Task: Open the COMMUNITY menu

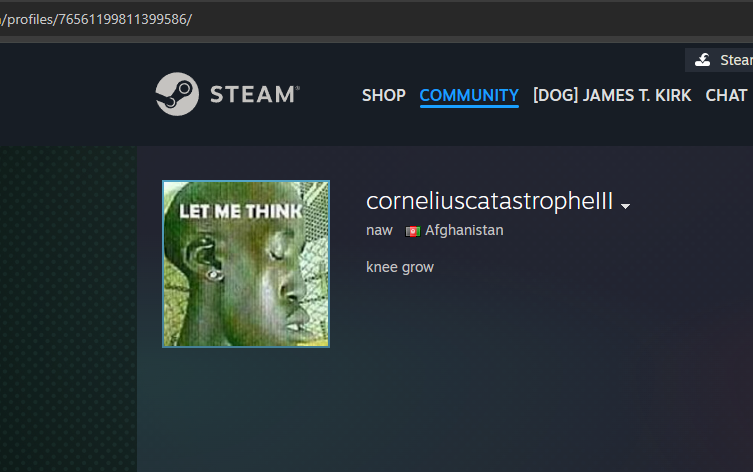Action: 469,95
